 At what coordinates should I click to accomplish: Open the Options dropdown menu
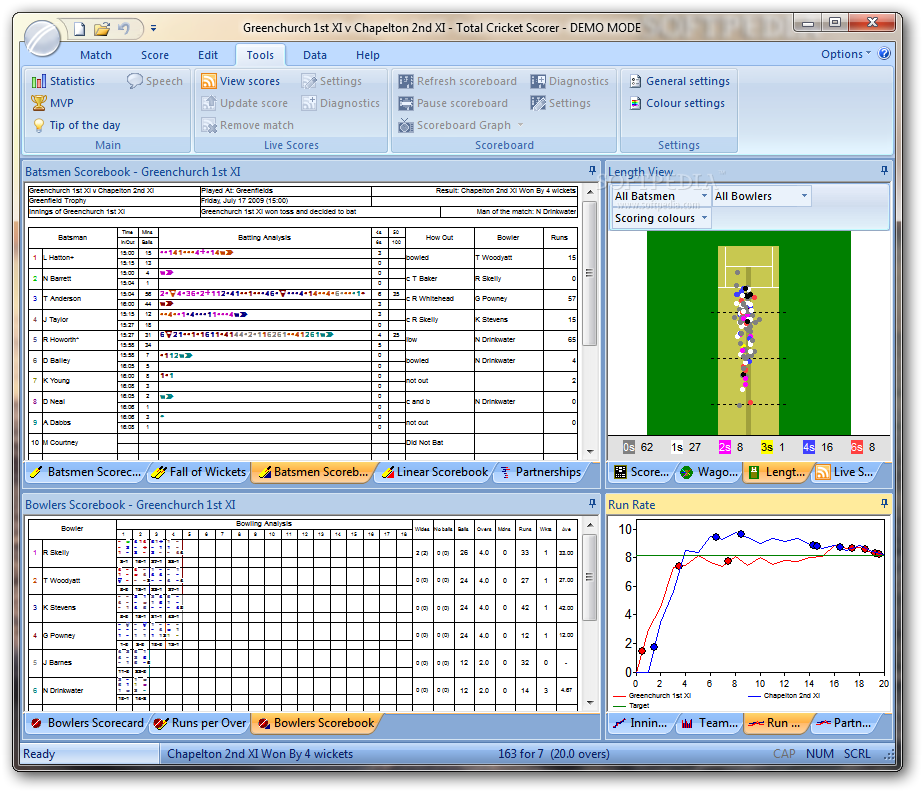point(845,54)
